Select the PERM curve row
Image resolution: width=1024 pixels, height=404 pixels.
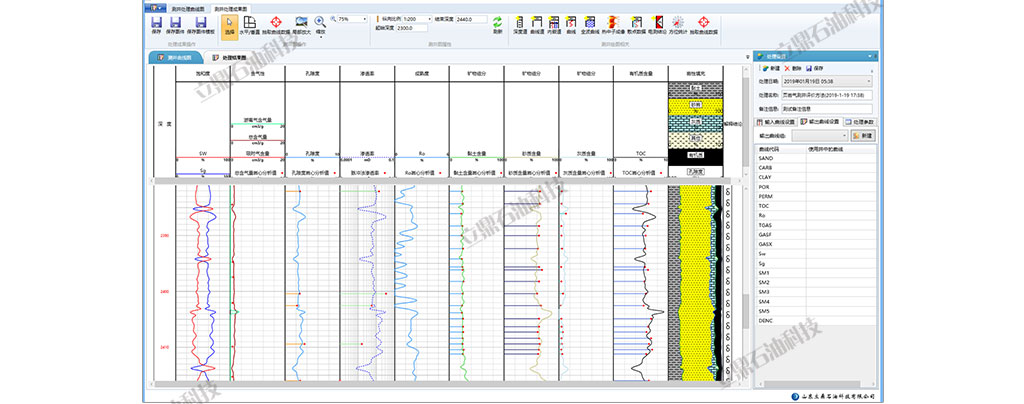814,196
